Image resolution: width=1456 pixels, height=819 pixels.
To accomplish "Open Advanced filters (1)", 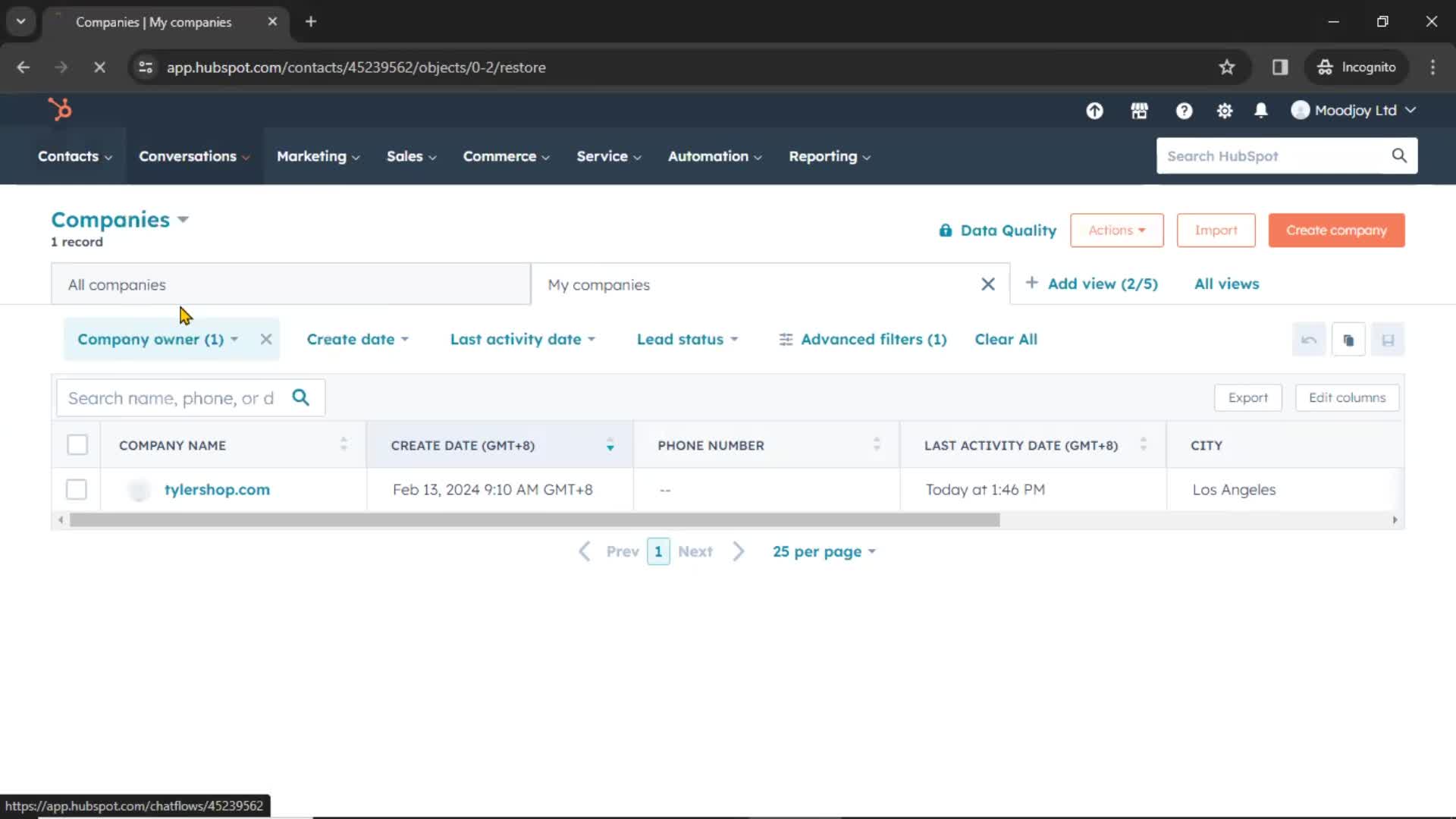I will tap(863, 339).
